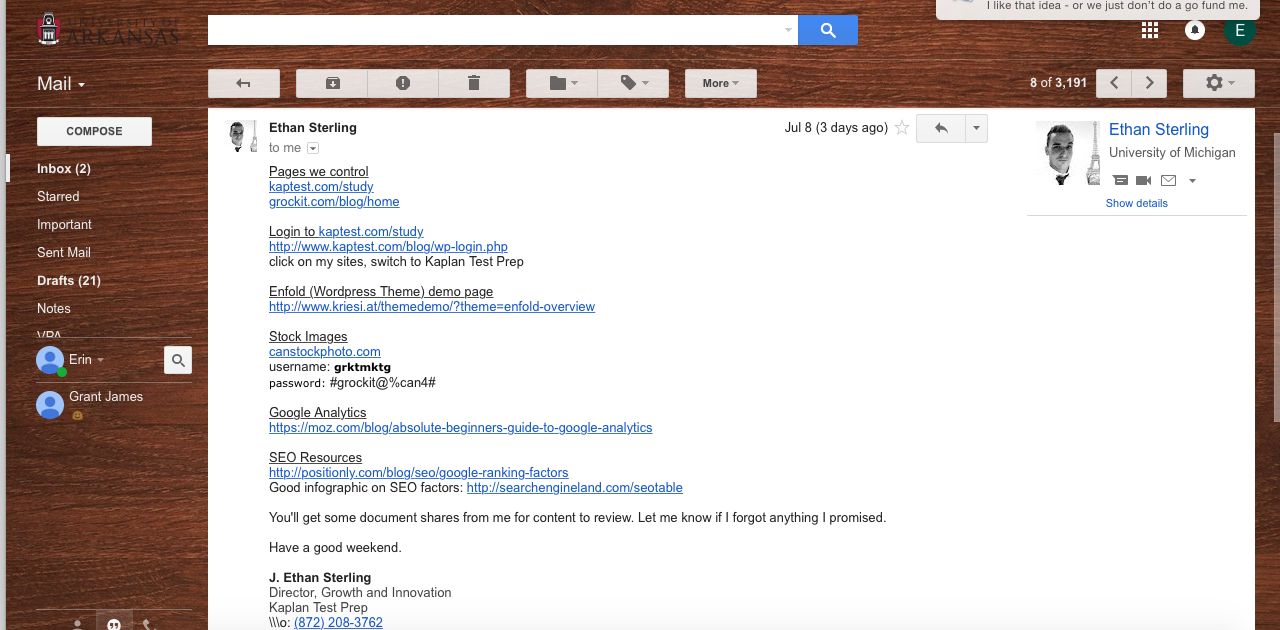Open the kaptest.com/study link under Pages we control

point(321,187)
